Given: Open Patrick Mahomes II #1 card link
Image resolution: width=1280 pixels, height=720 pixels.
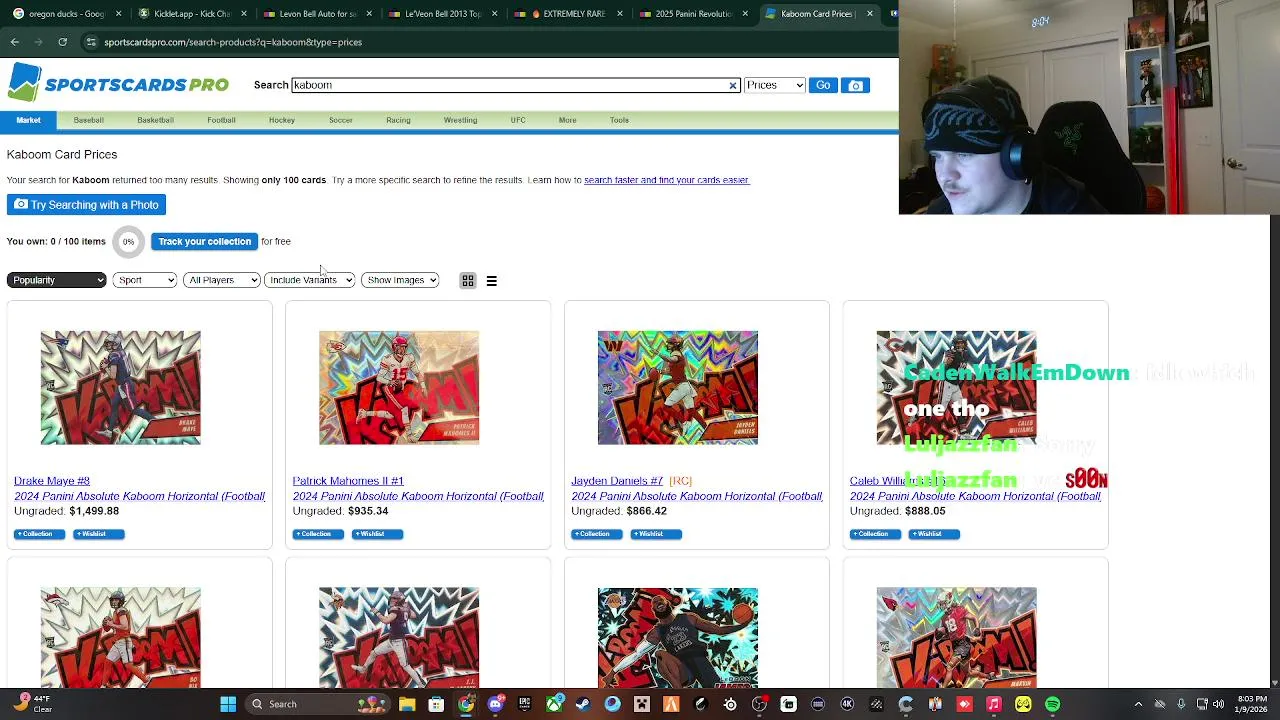Looking at the screenshot, I should 348,481.
